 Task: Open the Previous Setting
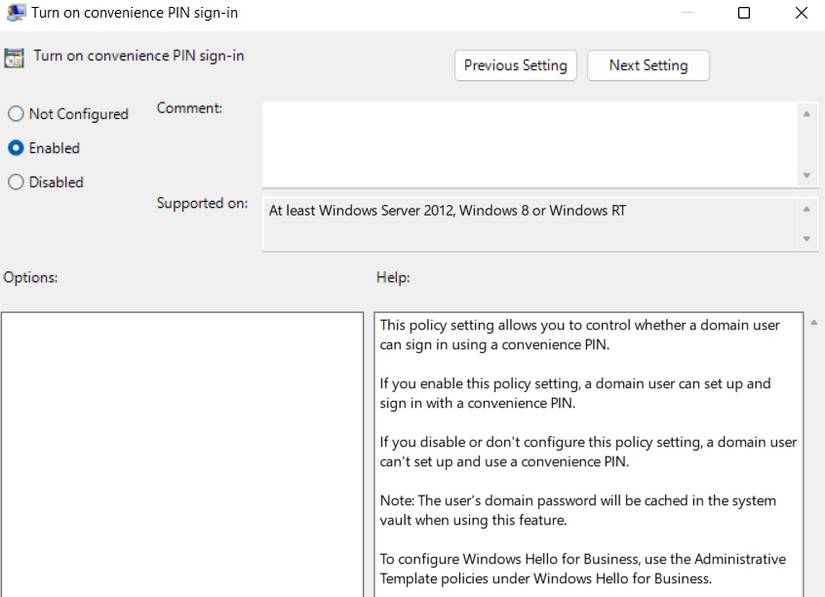tap(515, 65)
